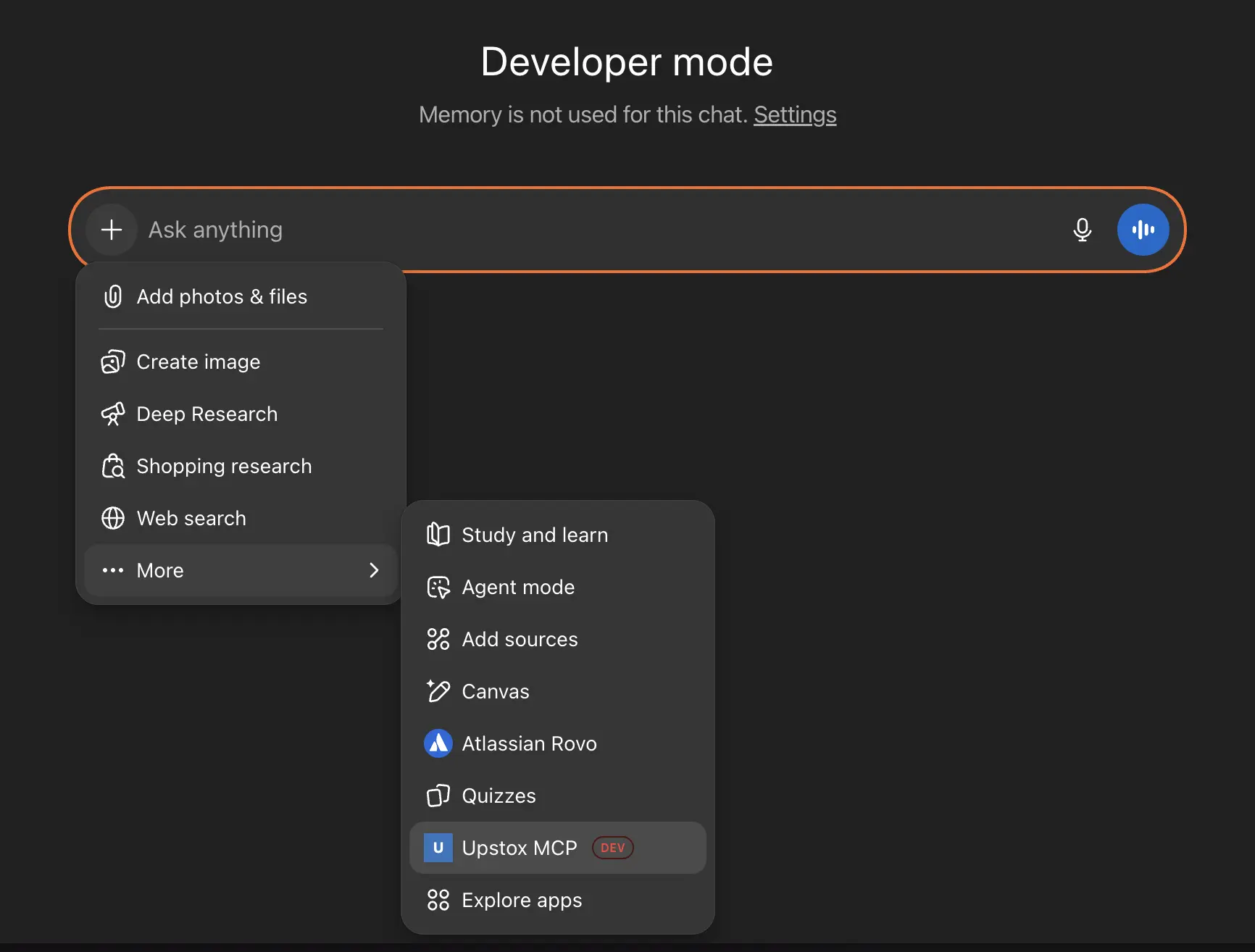
Task: Click the Explore apps grid icon
Action: point(438,900)
